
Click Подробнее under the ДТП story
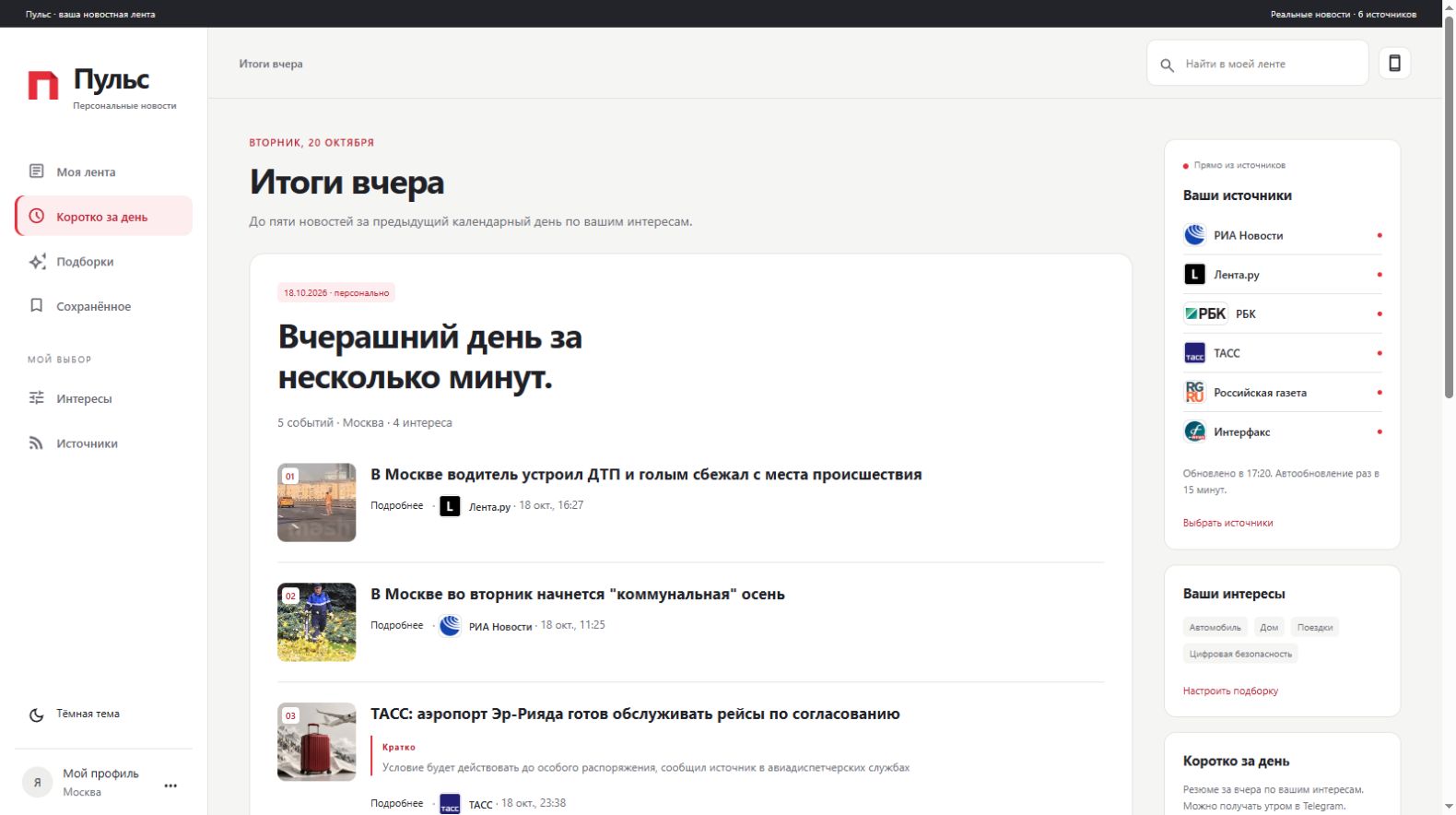[397, 505]
